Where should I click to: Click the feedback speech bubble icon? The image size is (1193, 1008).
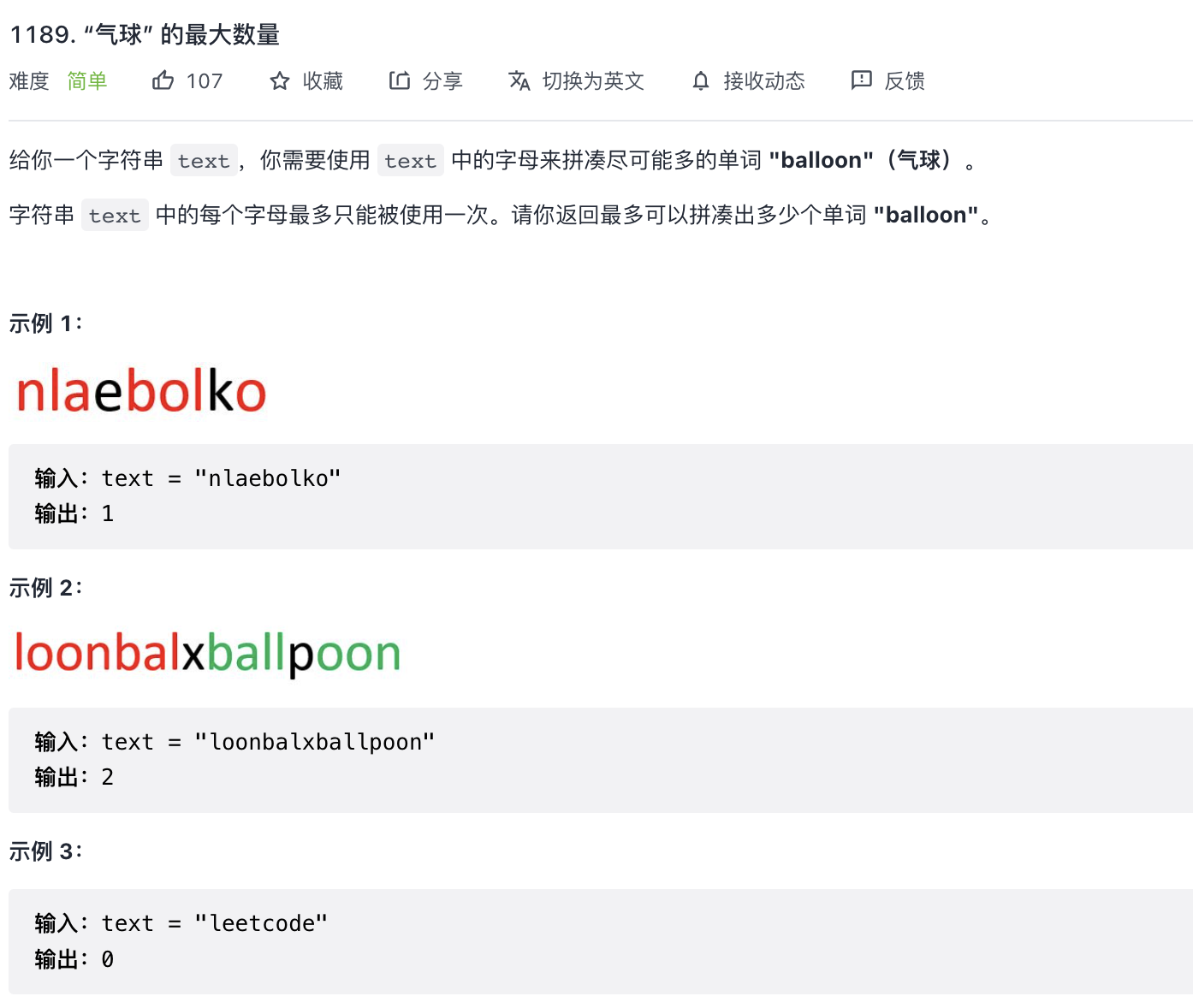[861, 80]
